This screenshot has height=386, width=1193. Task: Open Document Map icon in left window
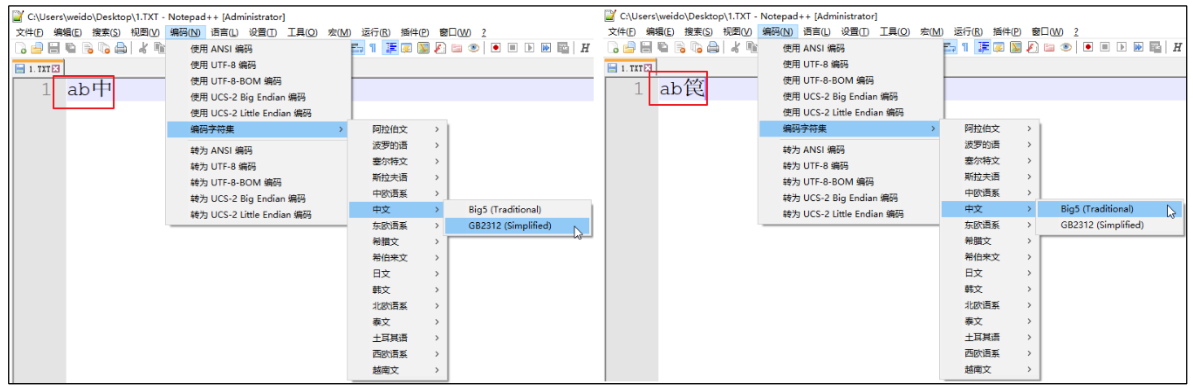click(423, 48)
